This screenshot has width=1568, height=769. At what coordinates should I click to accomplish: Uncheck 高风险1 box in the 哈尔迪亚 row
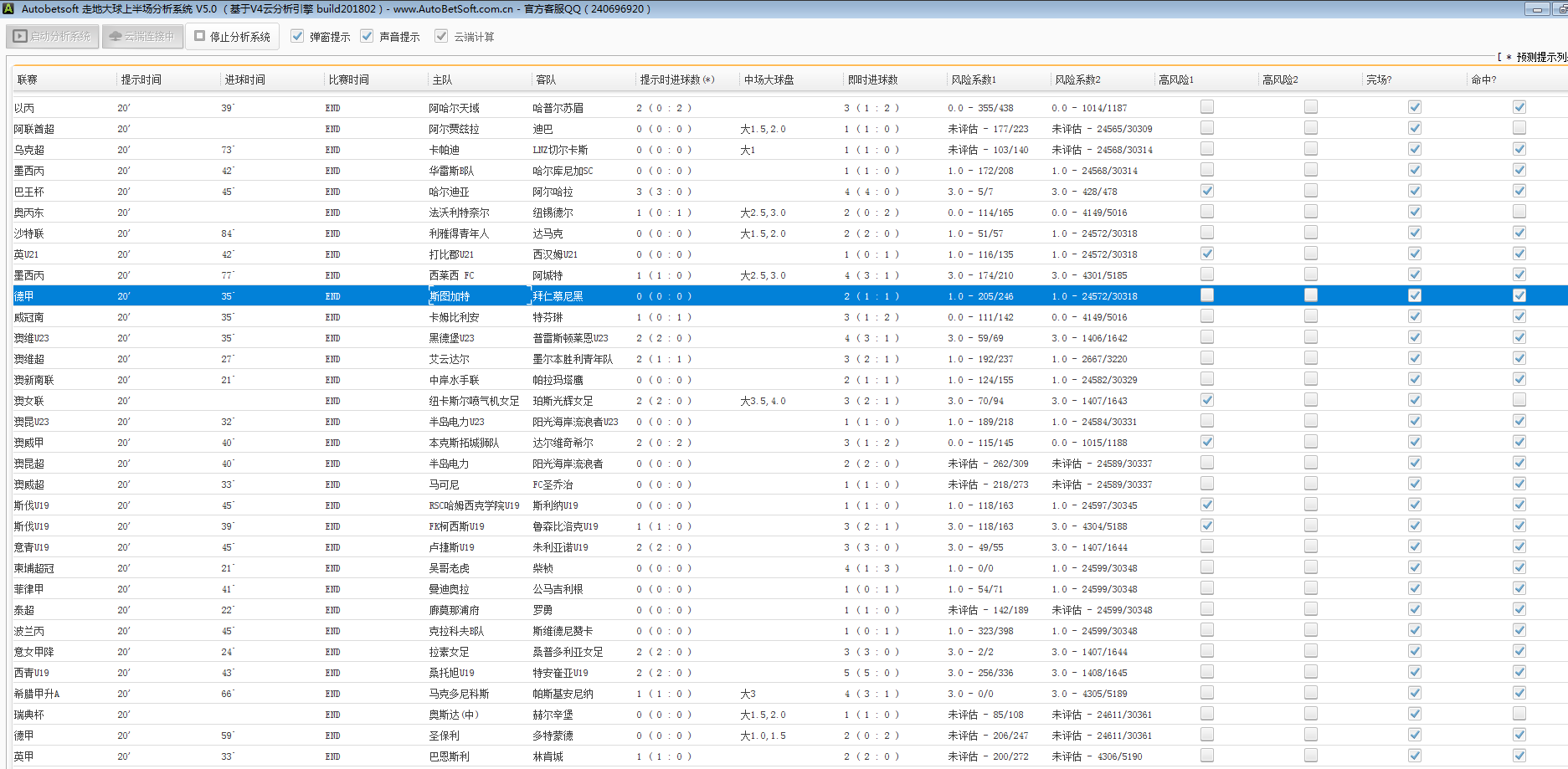[x=1206, y=191]
